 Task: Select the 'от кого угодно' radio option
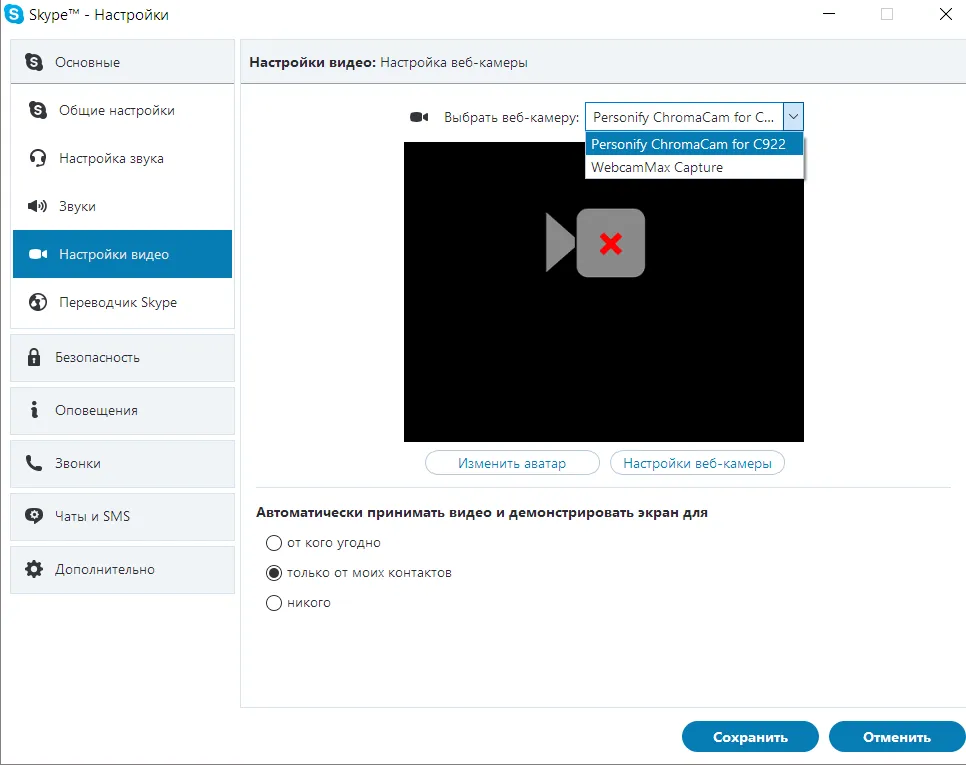point(274,543)
